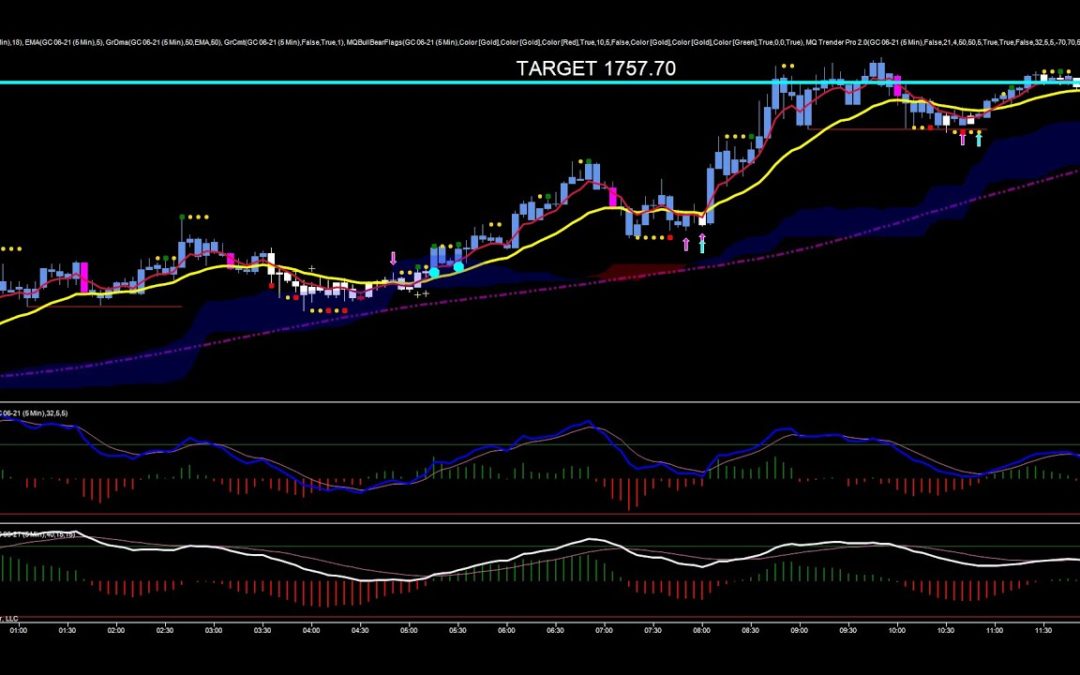1080x675 pixels.
Task: Select the cyan dot entry signal near 06:00
Action: point(459,266)
